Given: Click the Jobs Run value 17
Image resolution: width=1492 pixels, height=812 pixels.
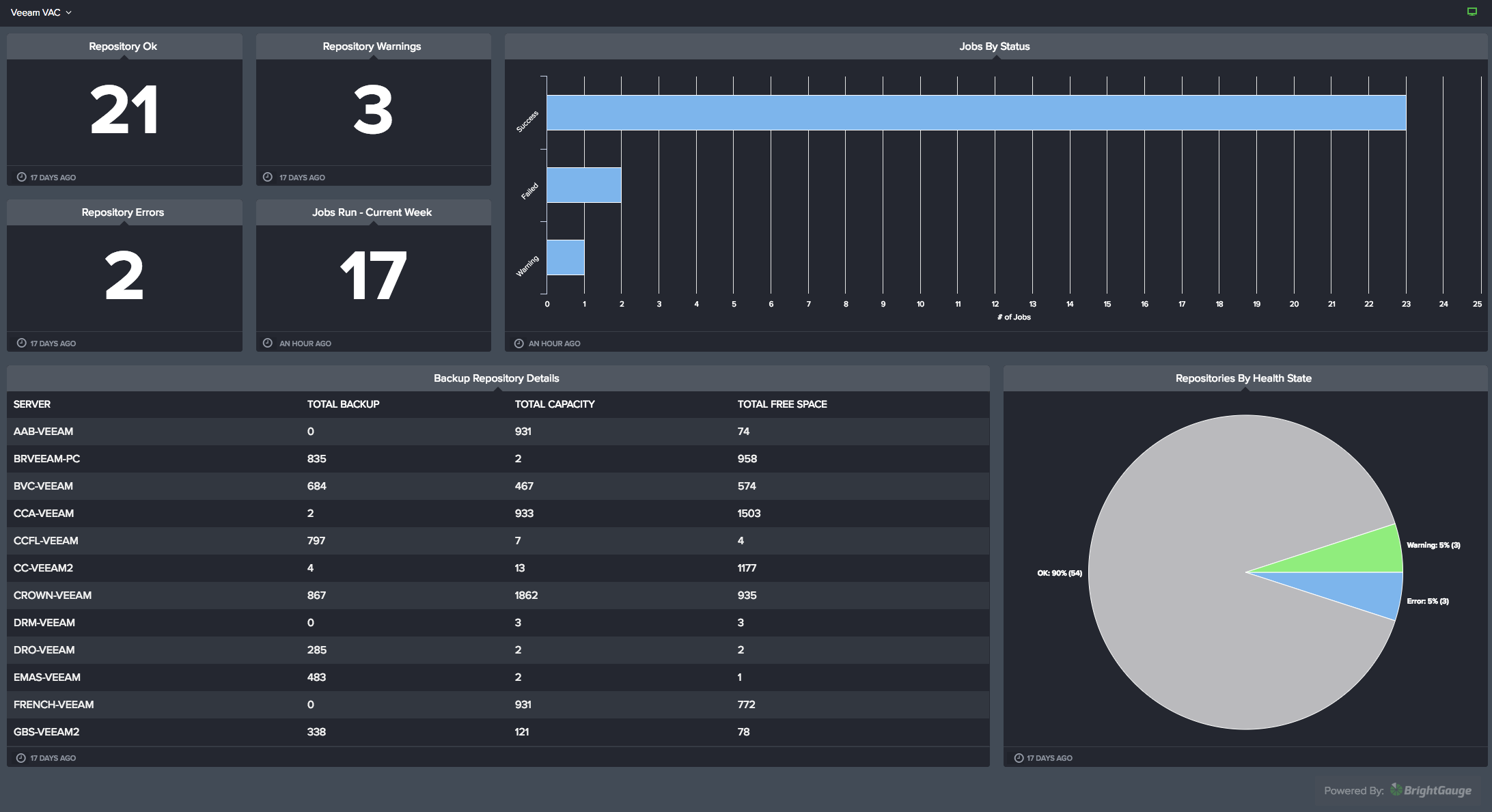Looking at the screenshot, I should coord(373,275).
